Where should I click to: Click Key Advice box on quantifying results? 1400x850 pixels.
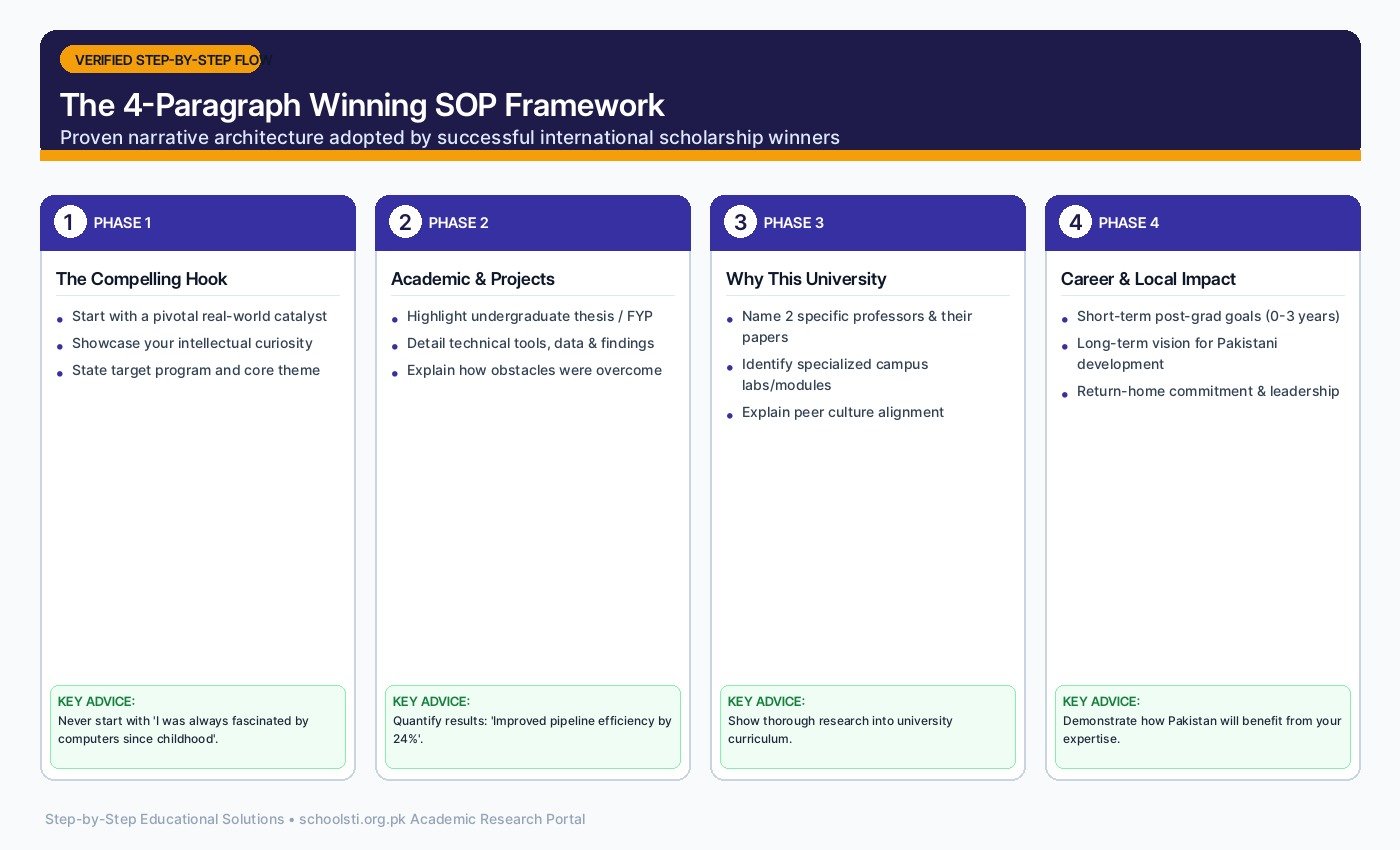(x=533, y=727)
